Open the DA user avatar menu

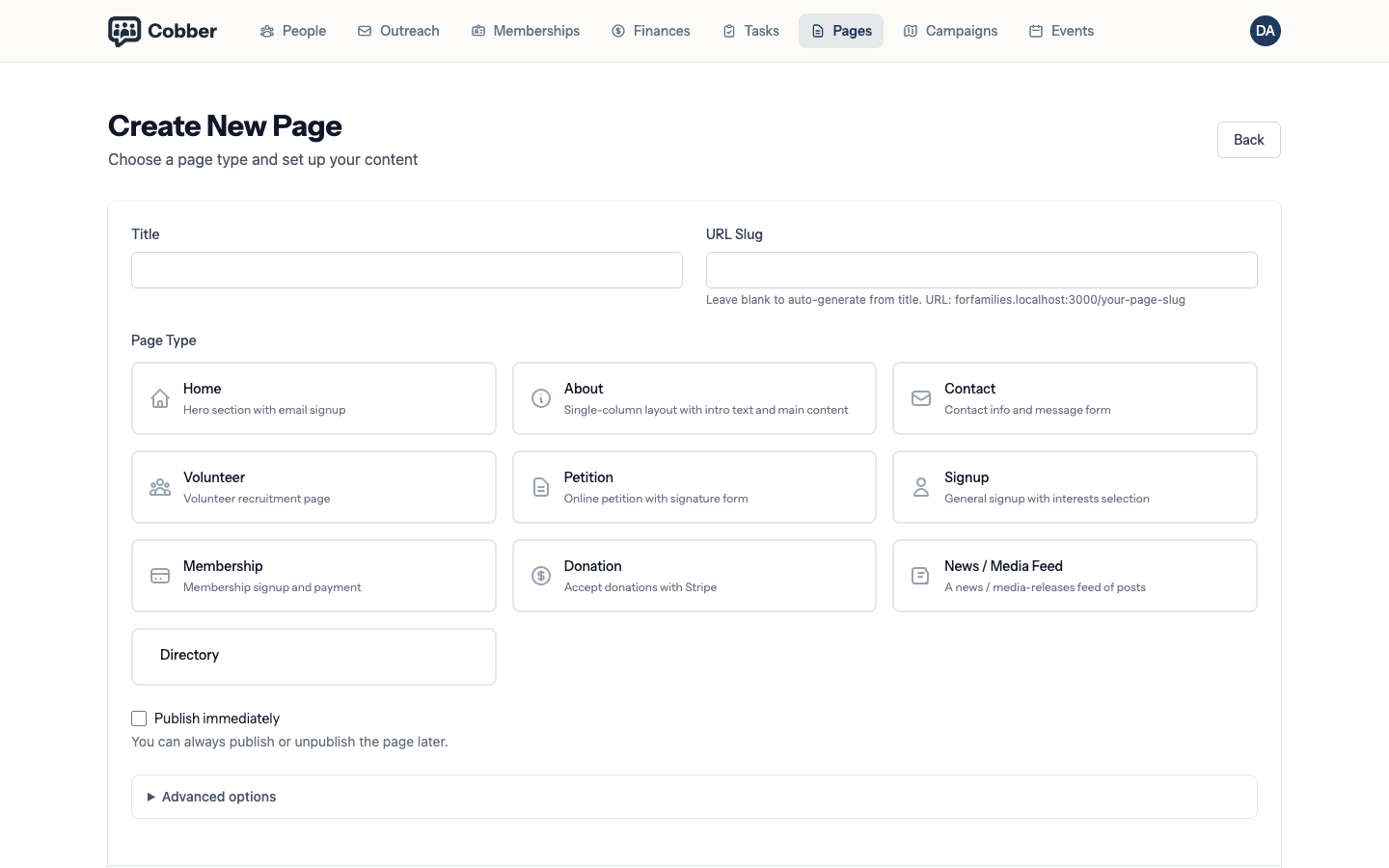click(1266, 31)
